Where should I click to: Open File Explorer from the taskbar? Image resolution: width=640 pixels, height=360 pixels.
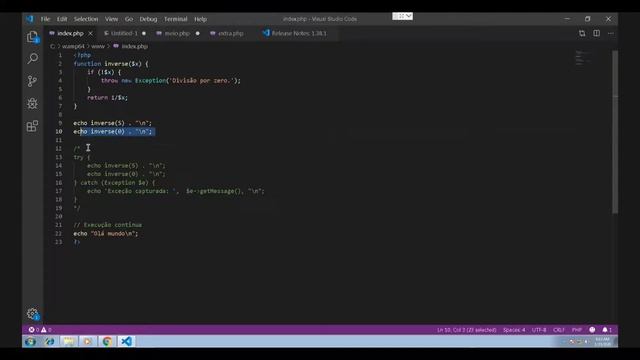coord(69,342)
